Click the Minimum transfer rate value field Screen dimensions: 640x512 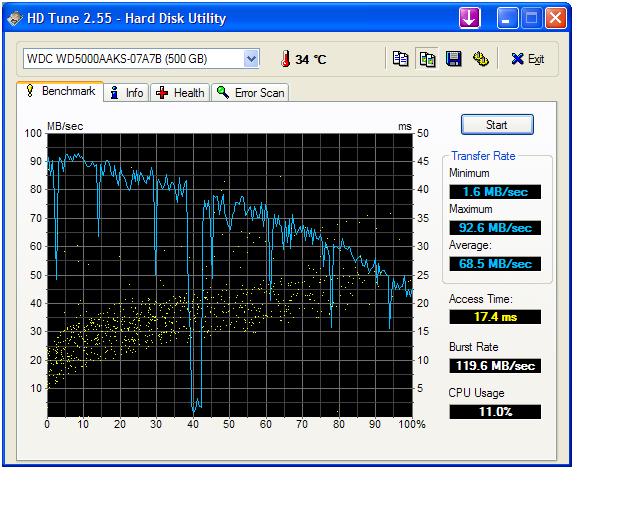(495, 192)
